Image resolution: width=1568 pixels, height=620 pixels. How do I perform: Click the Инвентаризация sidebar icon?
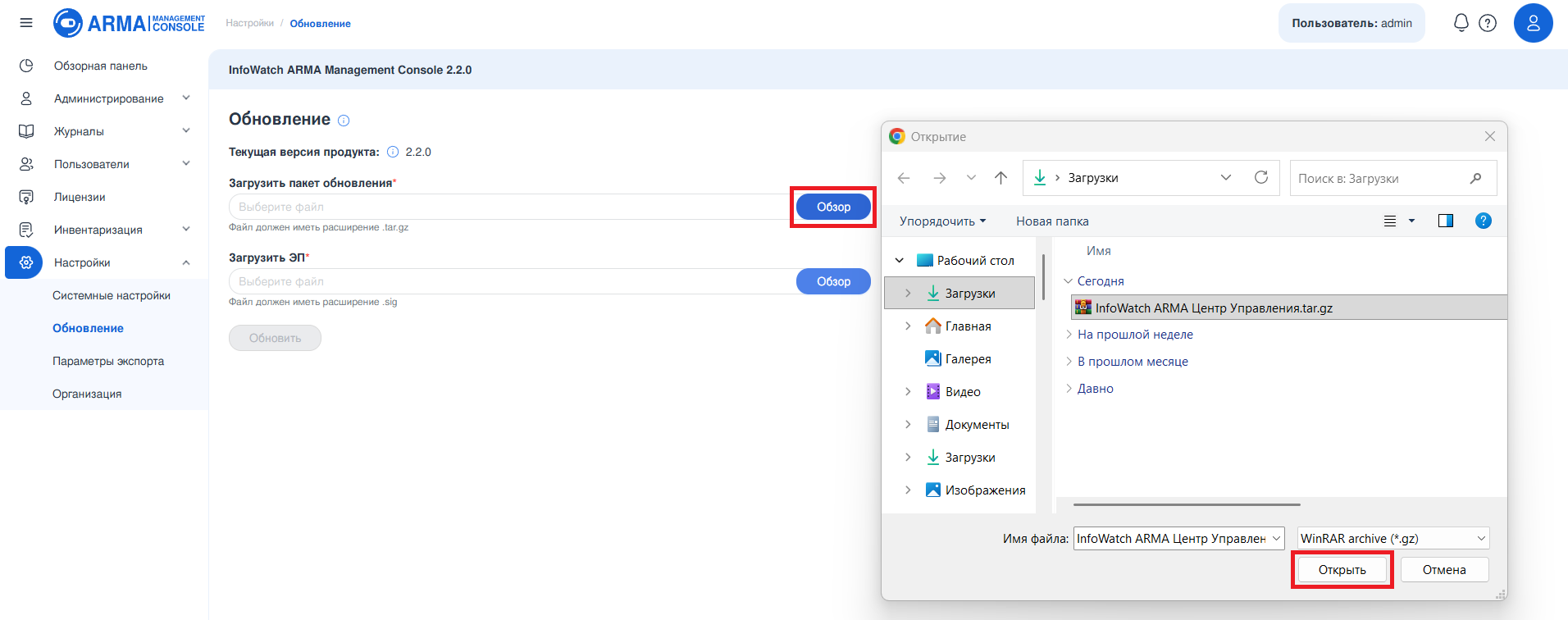[26, 230]
